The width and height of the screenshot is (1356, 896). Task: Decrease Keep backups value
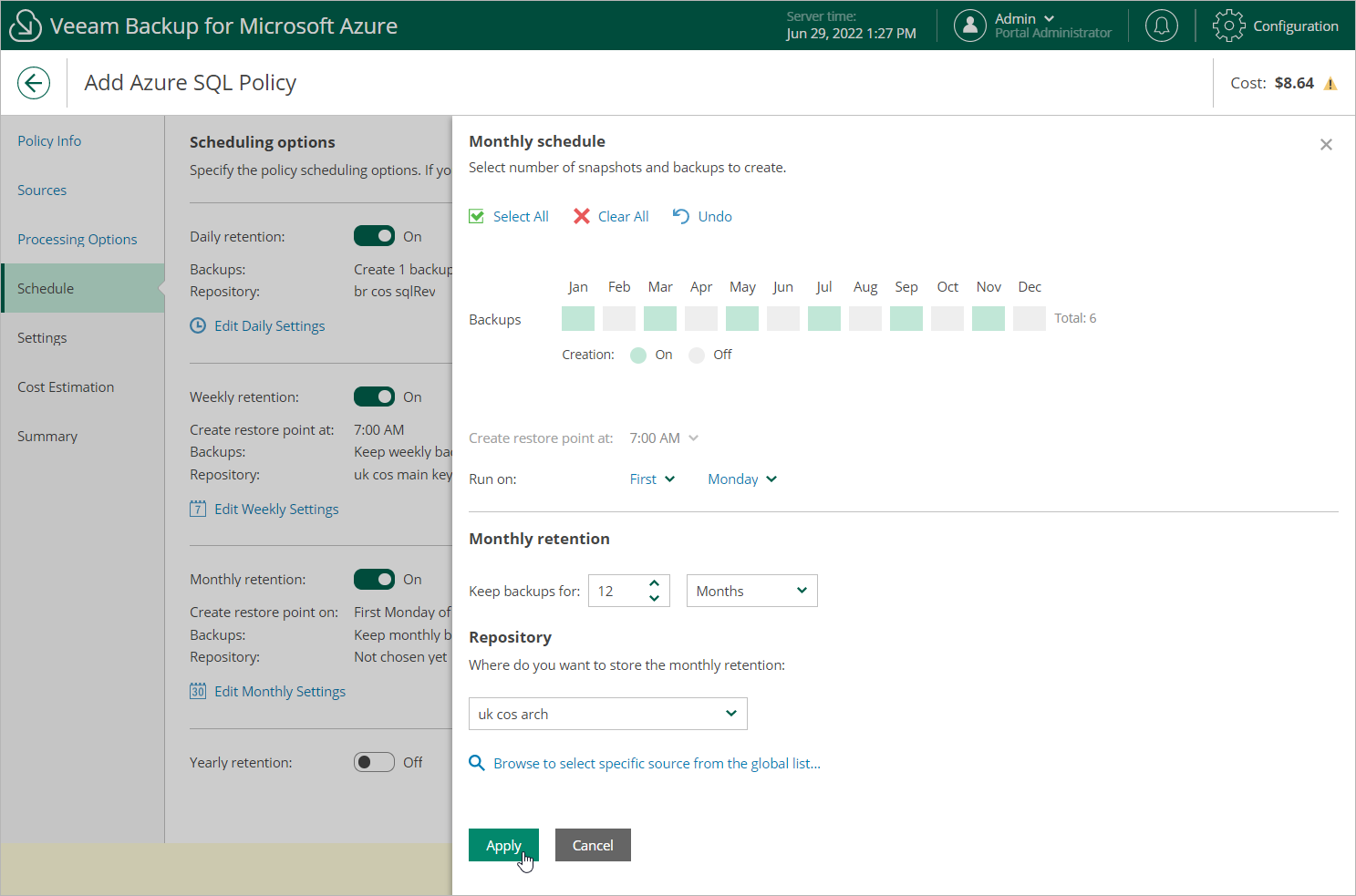click(x=654, y=598)
